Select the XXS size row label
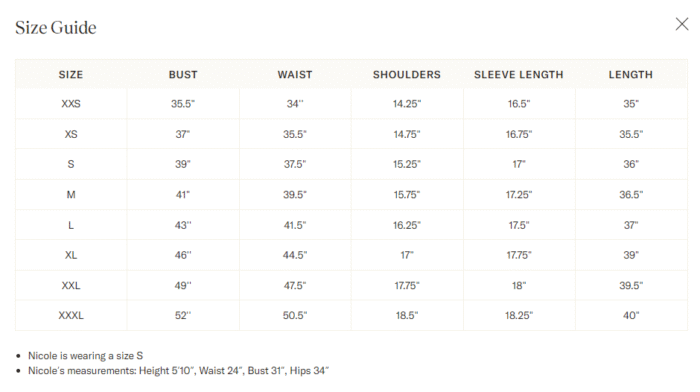The image size is (700, 392). [x=71, y=104]
